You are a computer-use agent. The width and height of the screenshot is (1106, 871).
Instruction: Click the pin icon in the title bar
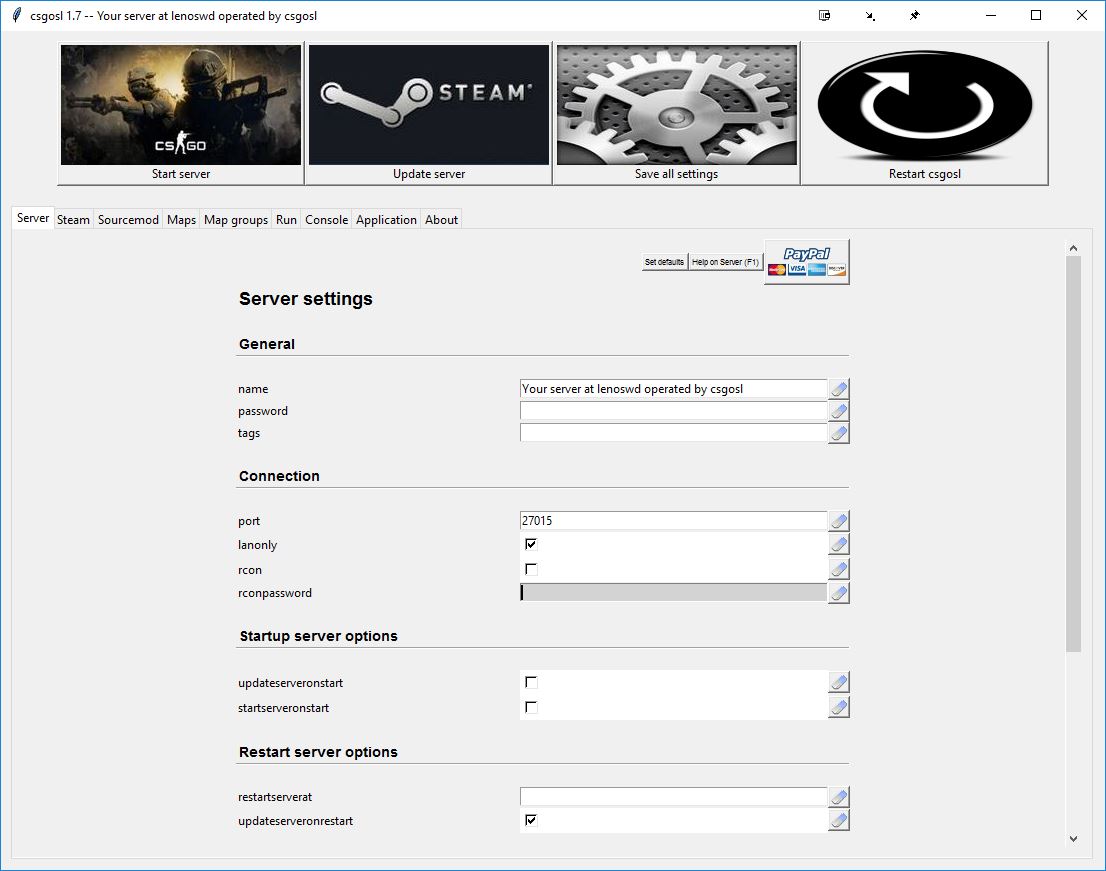point(915,16)
